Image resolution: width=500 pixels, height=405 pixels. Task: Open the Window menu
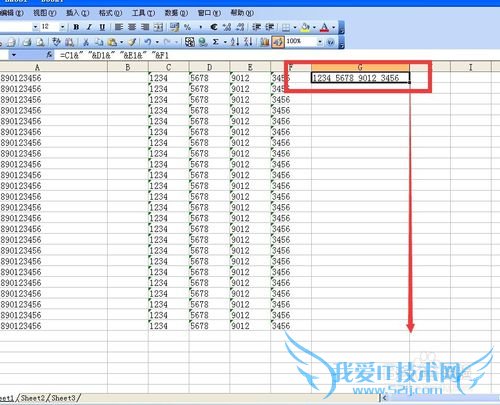209,13
